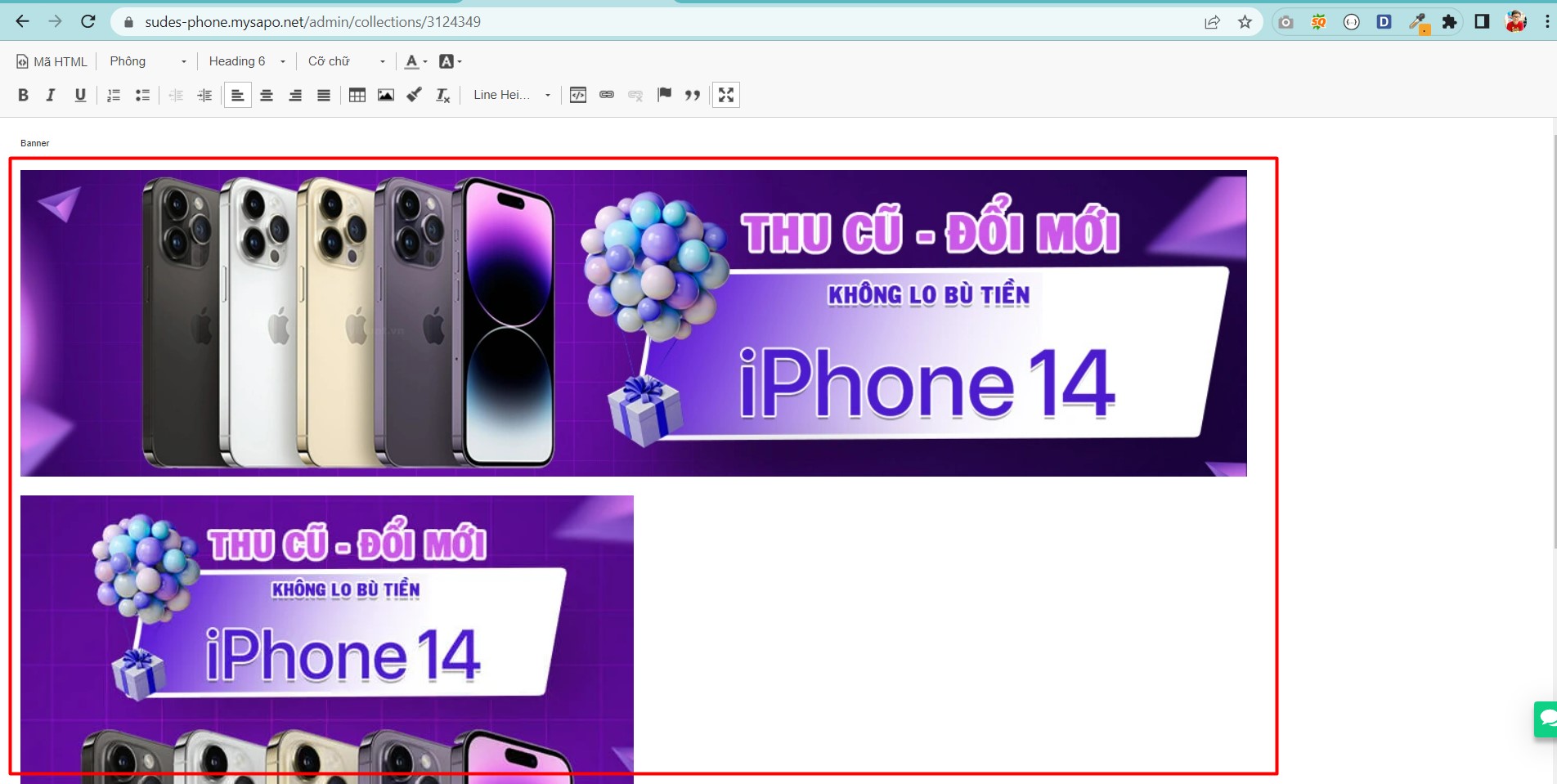Increase the paragraph indent
This screenshot has width=1557, height=784.
[x=204, y=95]
